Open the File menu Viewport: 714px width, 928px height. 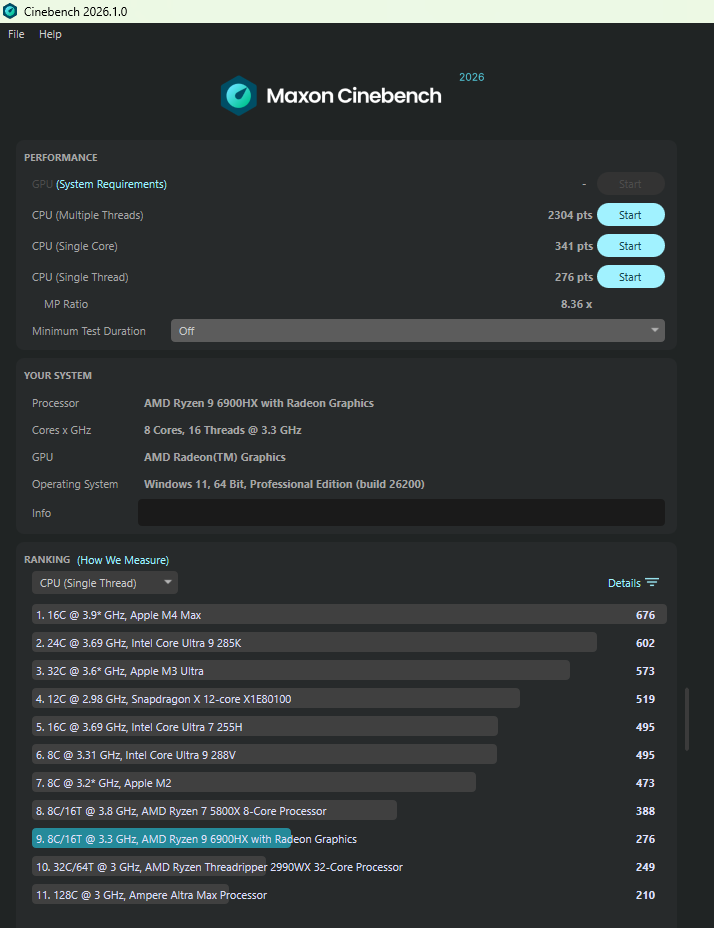coord(16,34)
